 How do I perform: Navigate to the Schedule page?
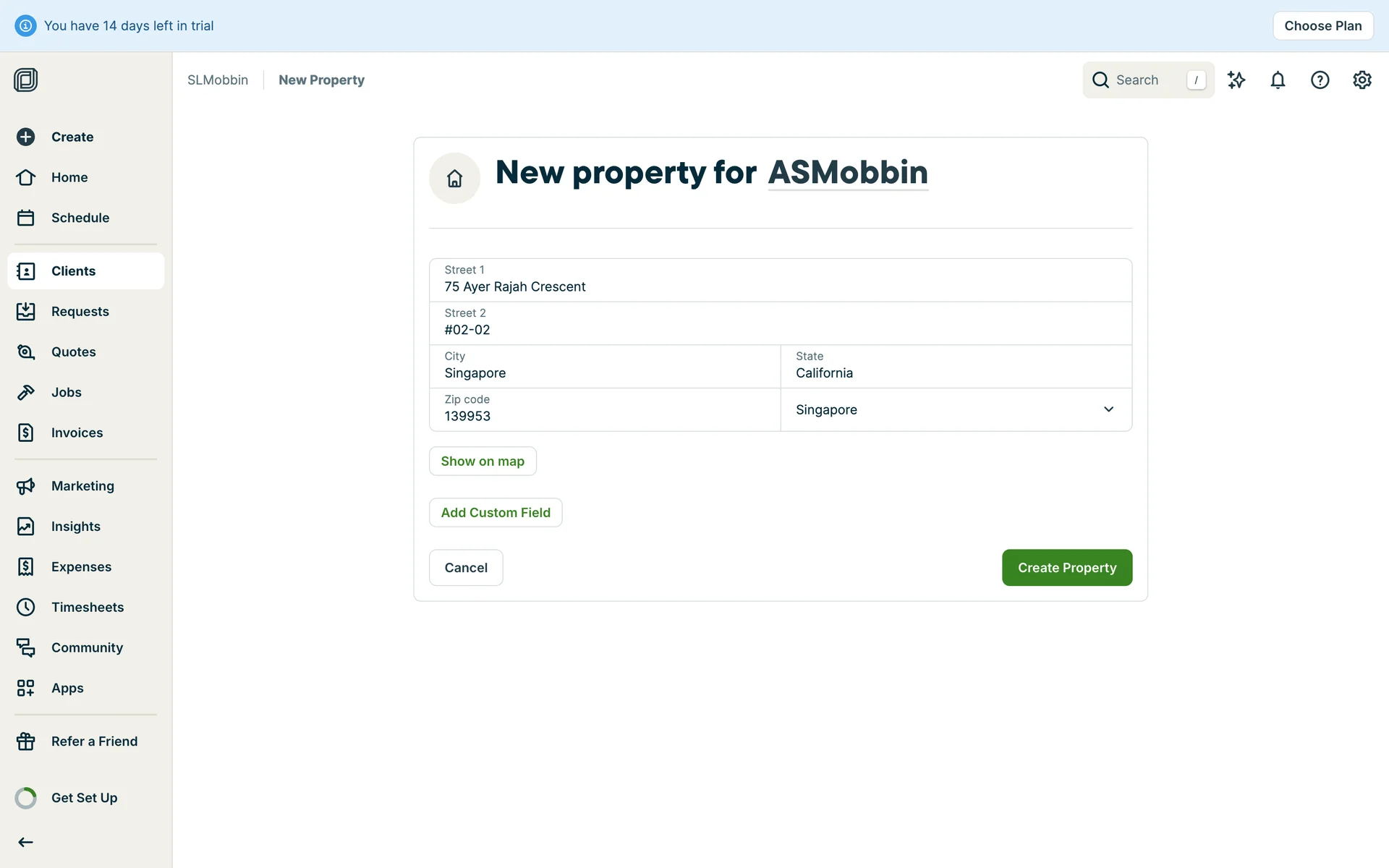pos(80,218)
